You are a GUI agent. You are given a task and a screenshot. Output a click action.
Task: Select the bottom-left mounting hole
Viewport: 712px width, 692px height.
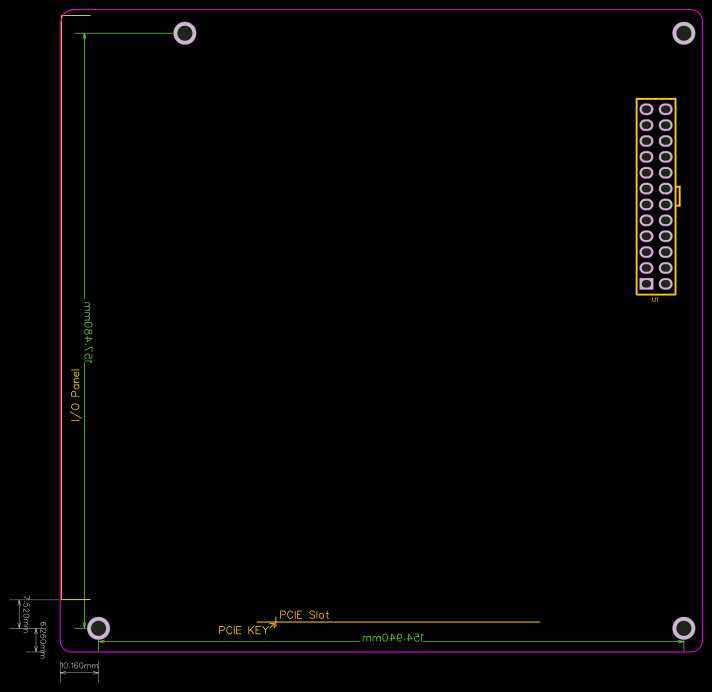(x=98, y=628)
